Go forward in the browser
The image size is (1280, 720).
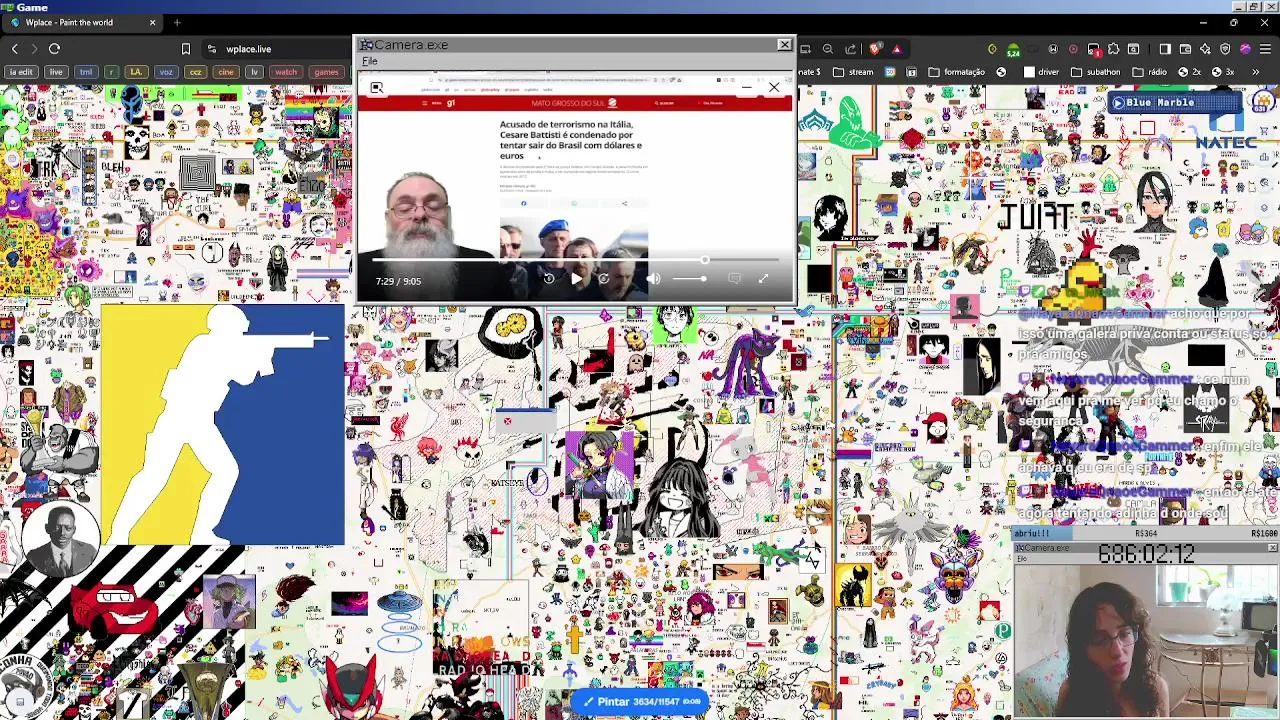point(34,48)
